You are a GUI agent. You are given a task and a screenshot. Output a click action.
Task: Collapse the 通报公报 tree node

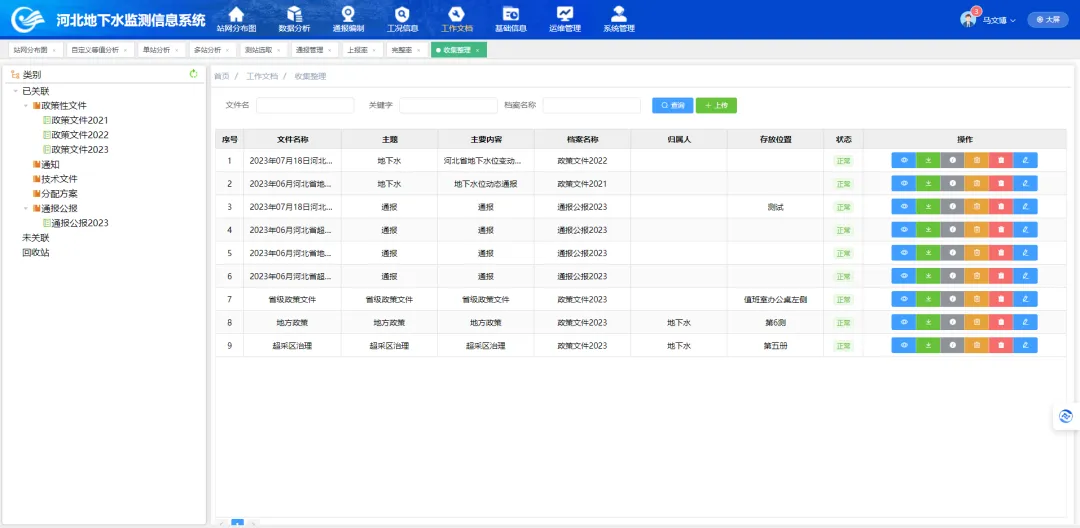click(26, 209)
